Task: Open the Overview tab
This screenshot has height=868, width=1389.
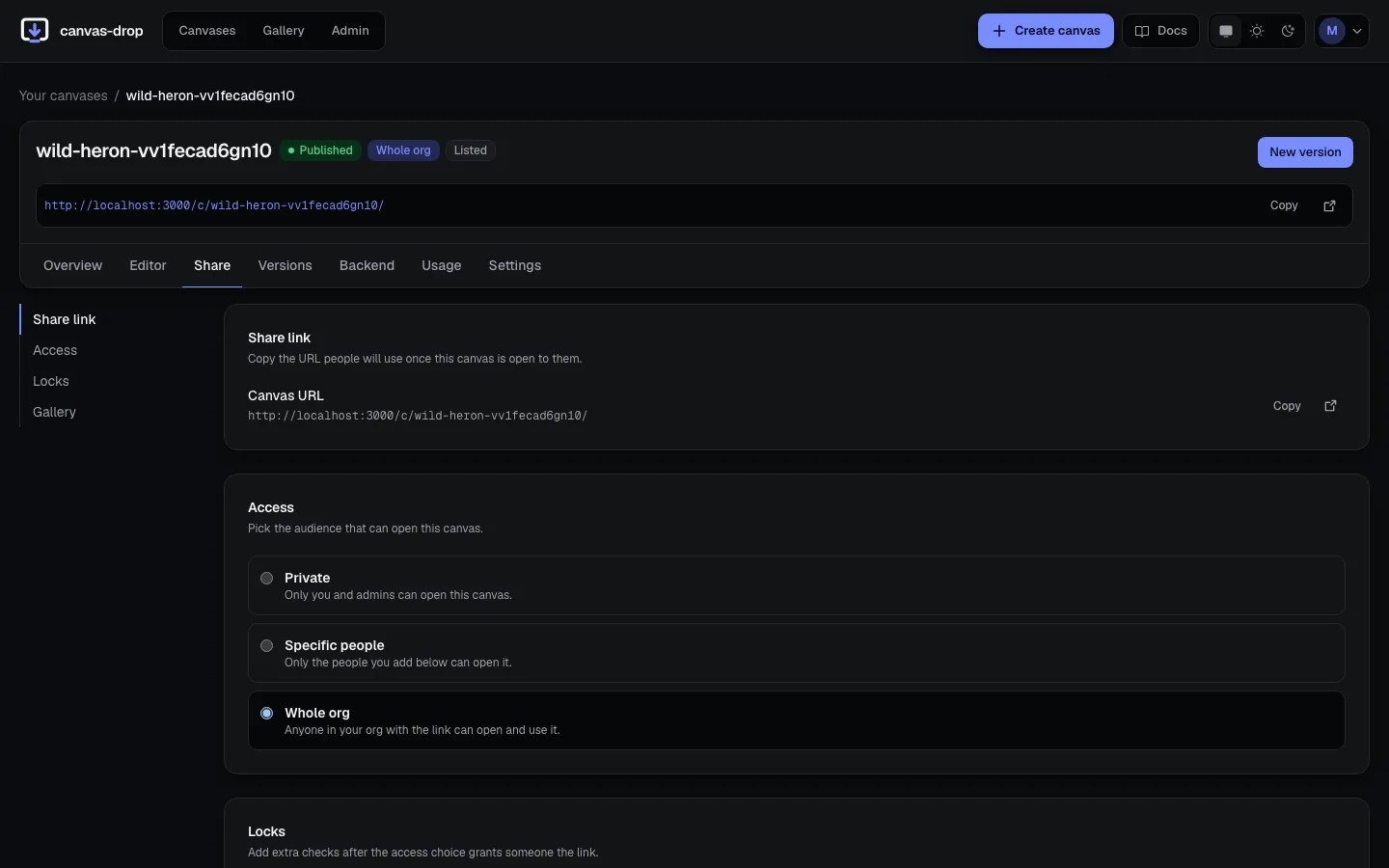Action: click(x=72, y=265)
